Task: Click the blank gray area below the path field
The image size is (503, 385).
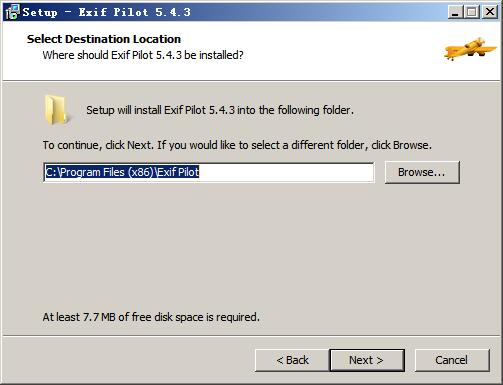Action: pyautogui.click(x=251, y=247)
